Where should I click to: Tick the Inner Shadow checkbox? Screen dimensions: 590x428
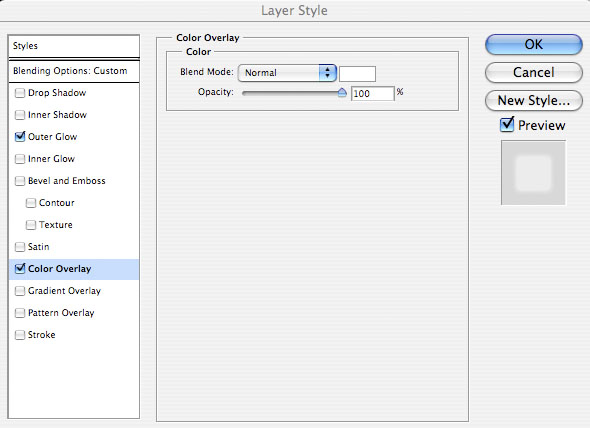pos(20,115)
